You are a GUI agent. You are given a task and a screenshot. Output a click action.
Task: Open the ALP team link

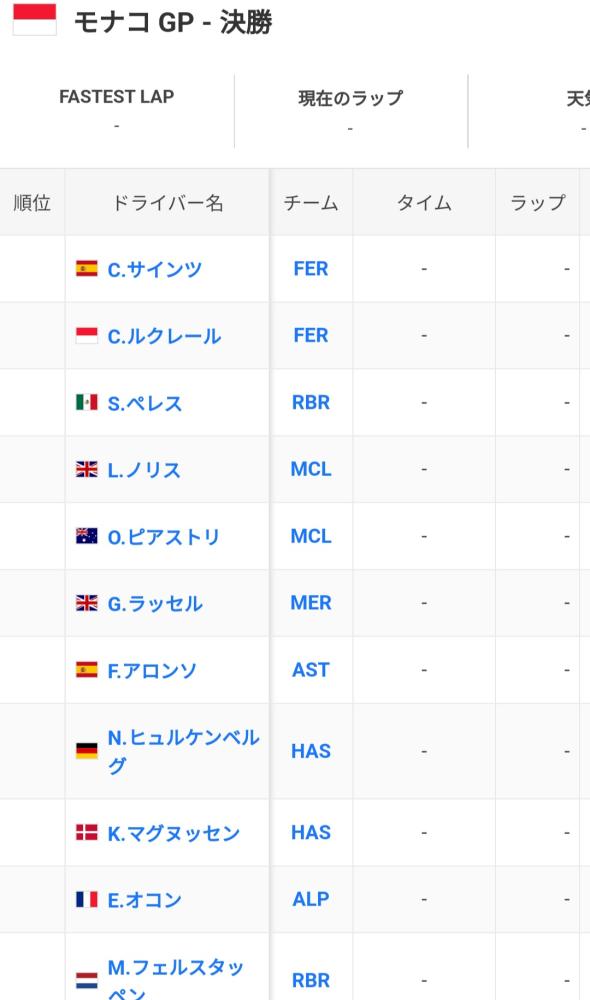point(311,899)
